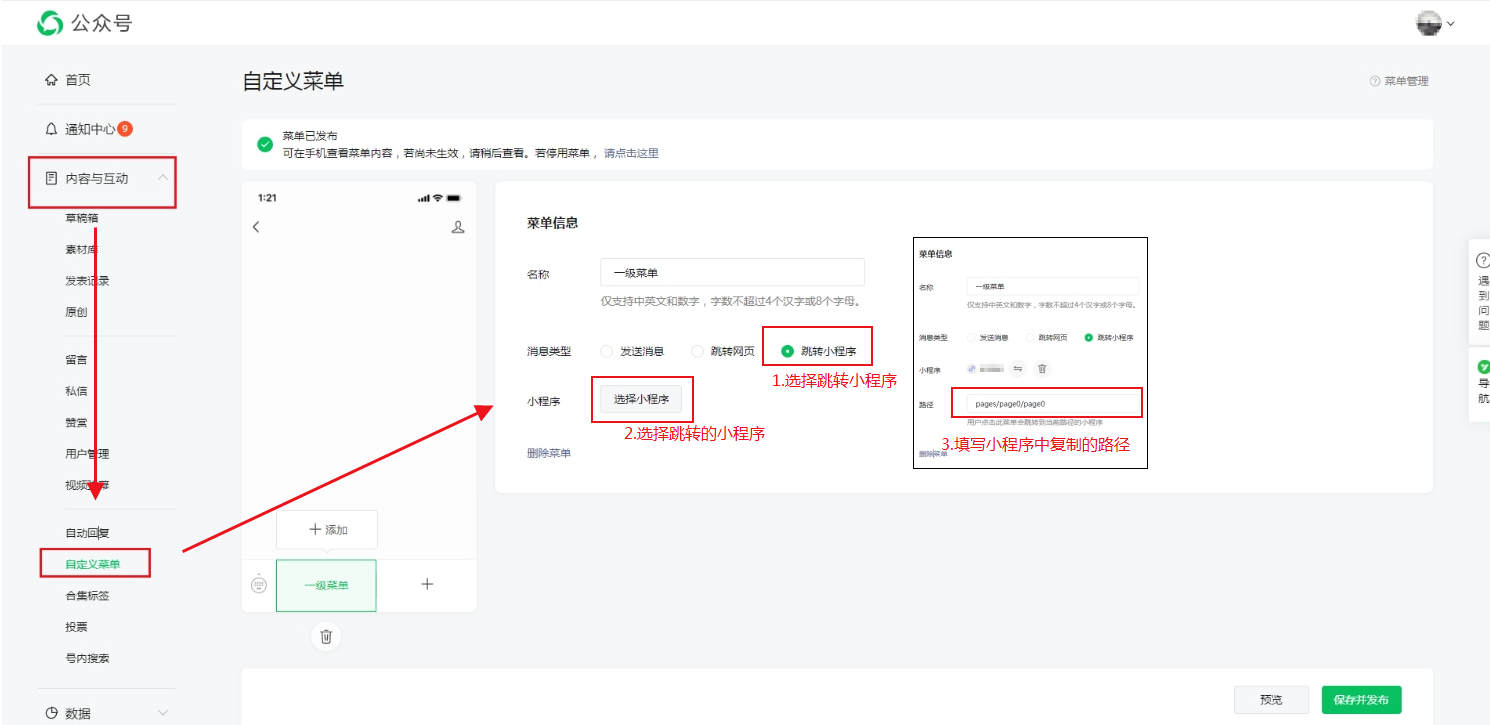Click the profile icon in phone preview
The image size is (1490, 725).
pos(458,227)
